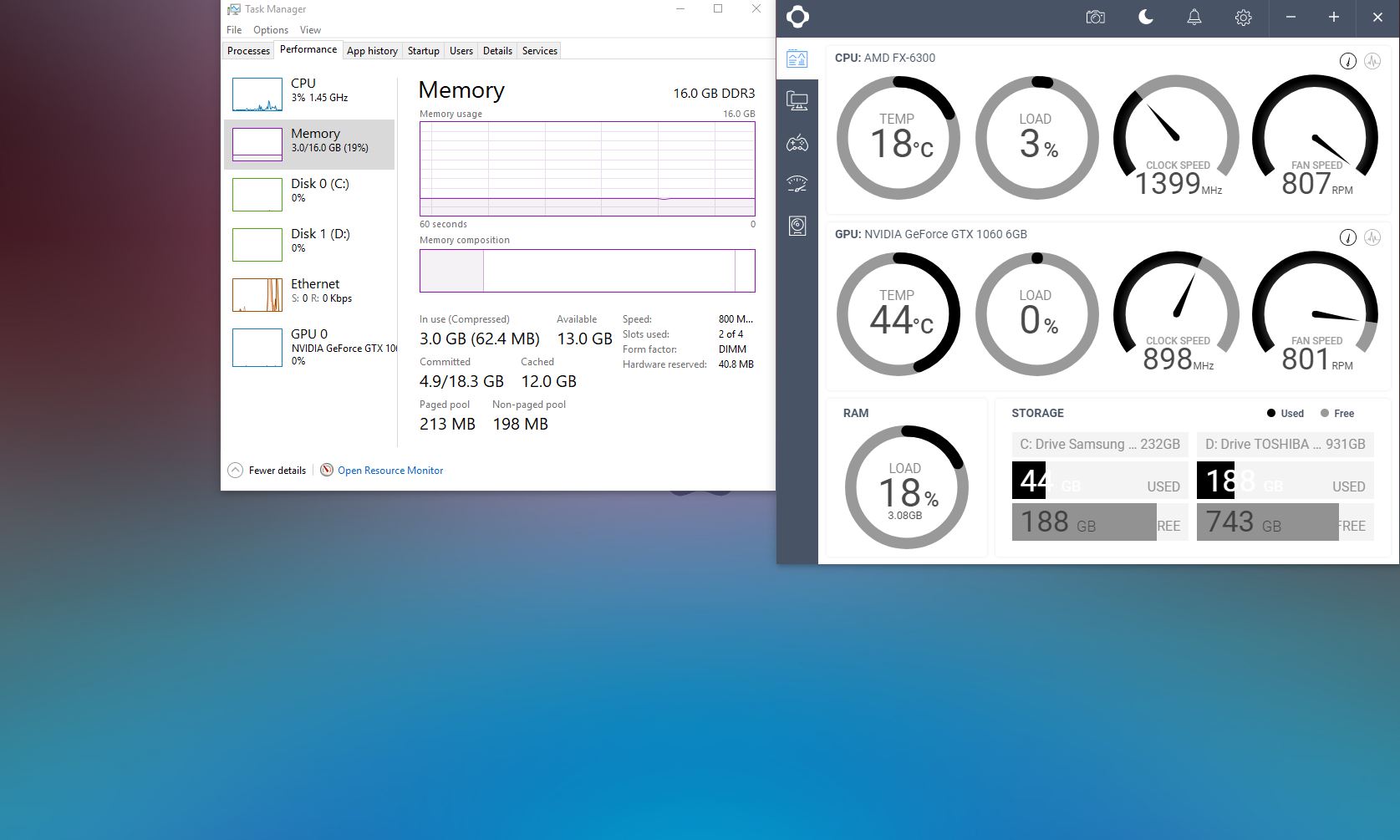Show CPU info details icon
Viewport: 1400px width, 840px height.
(1347, 61)
